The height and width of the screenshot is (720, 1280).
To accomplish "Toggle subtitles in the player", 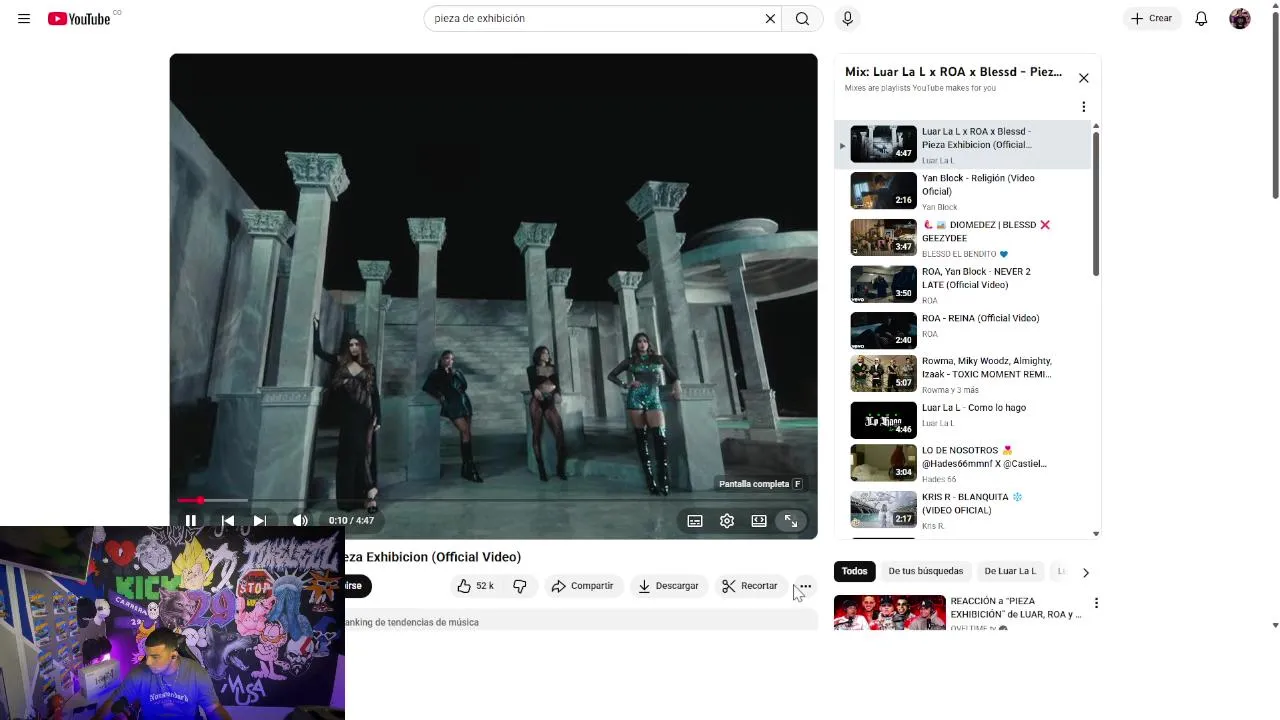I will click(x=695, y=521).
